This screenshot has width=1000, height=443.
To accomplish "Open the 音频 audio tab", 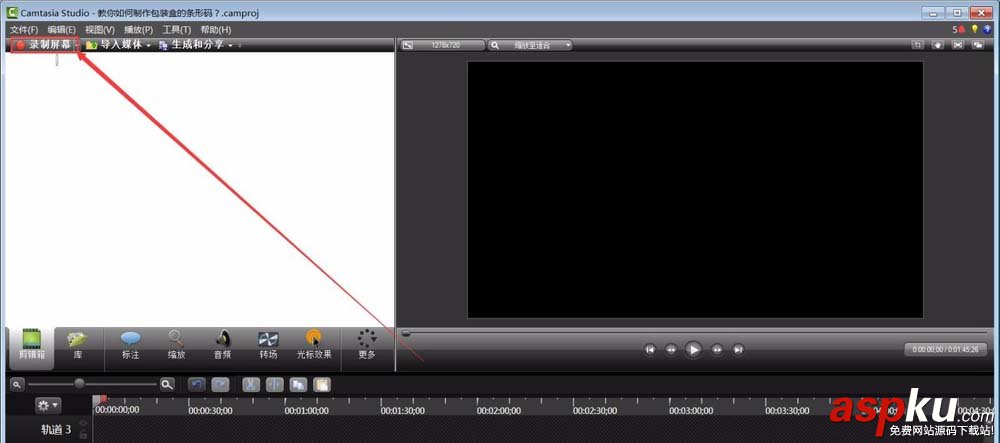I will point(223,345).
